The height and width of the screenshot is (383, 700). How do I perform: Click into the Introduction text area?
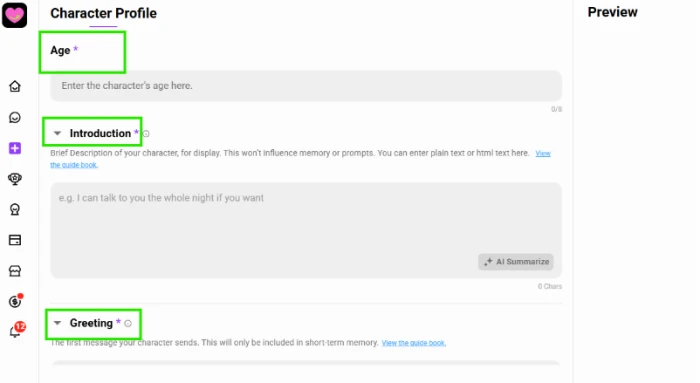coord(306,230)
